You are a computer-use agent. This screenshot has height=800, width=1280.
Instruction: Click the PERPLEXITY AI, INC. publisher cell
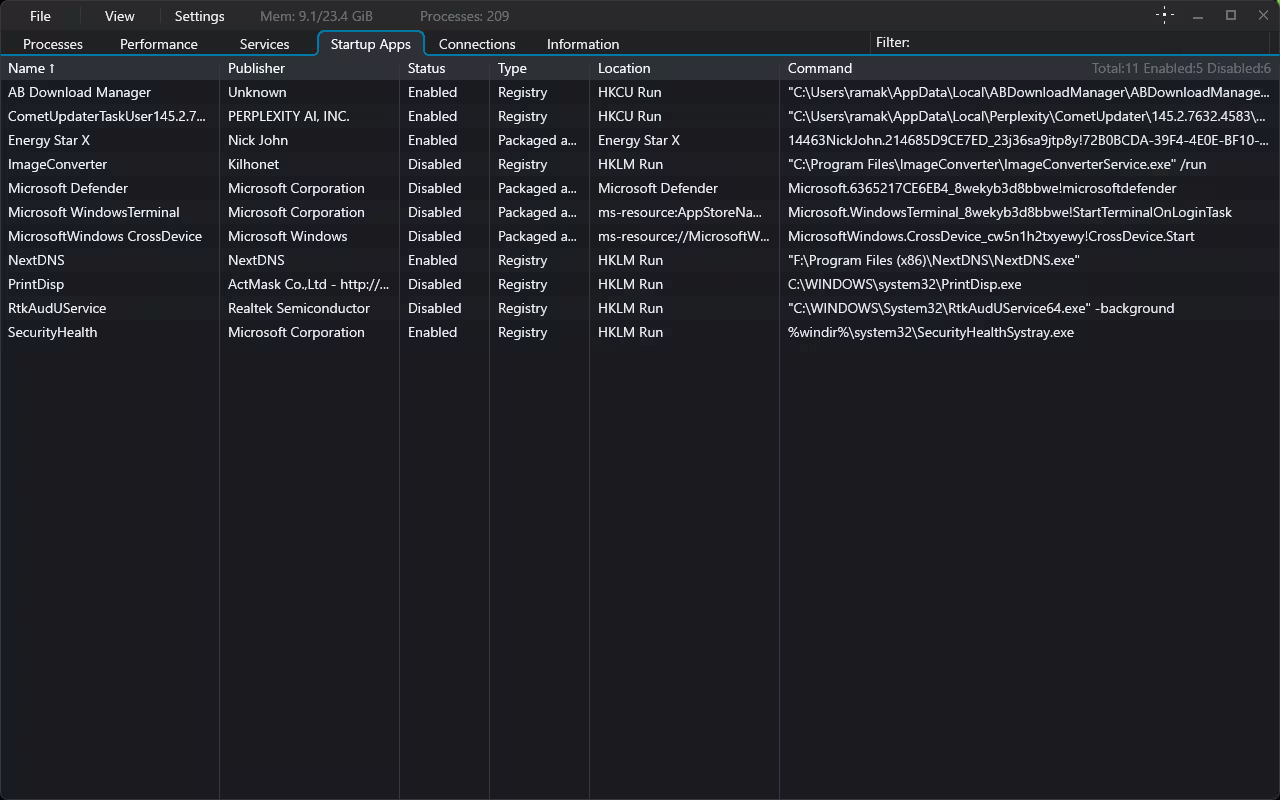tap(289, 116)
